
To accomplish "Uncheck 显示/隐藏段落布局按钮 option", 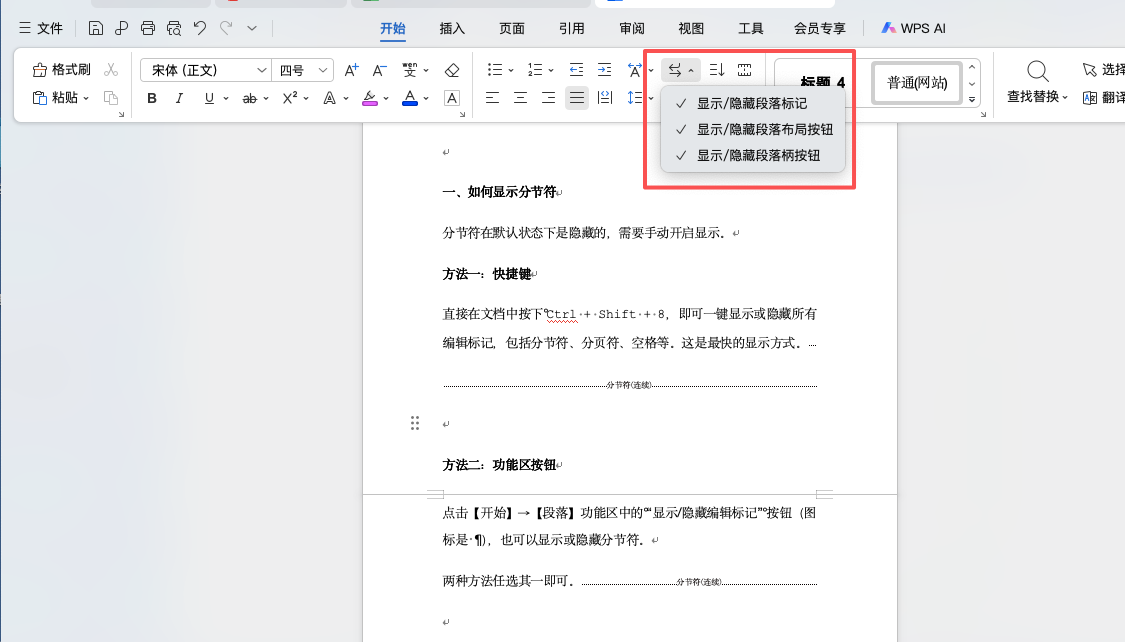I will pos(752,129).
